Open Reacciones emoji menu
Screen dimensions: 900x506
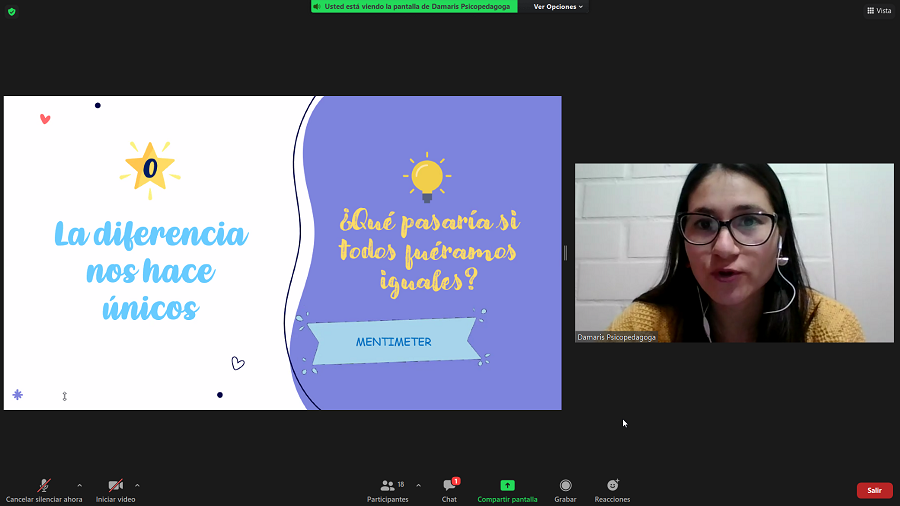[612, 491]
